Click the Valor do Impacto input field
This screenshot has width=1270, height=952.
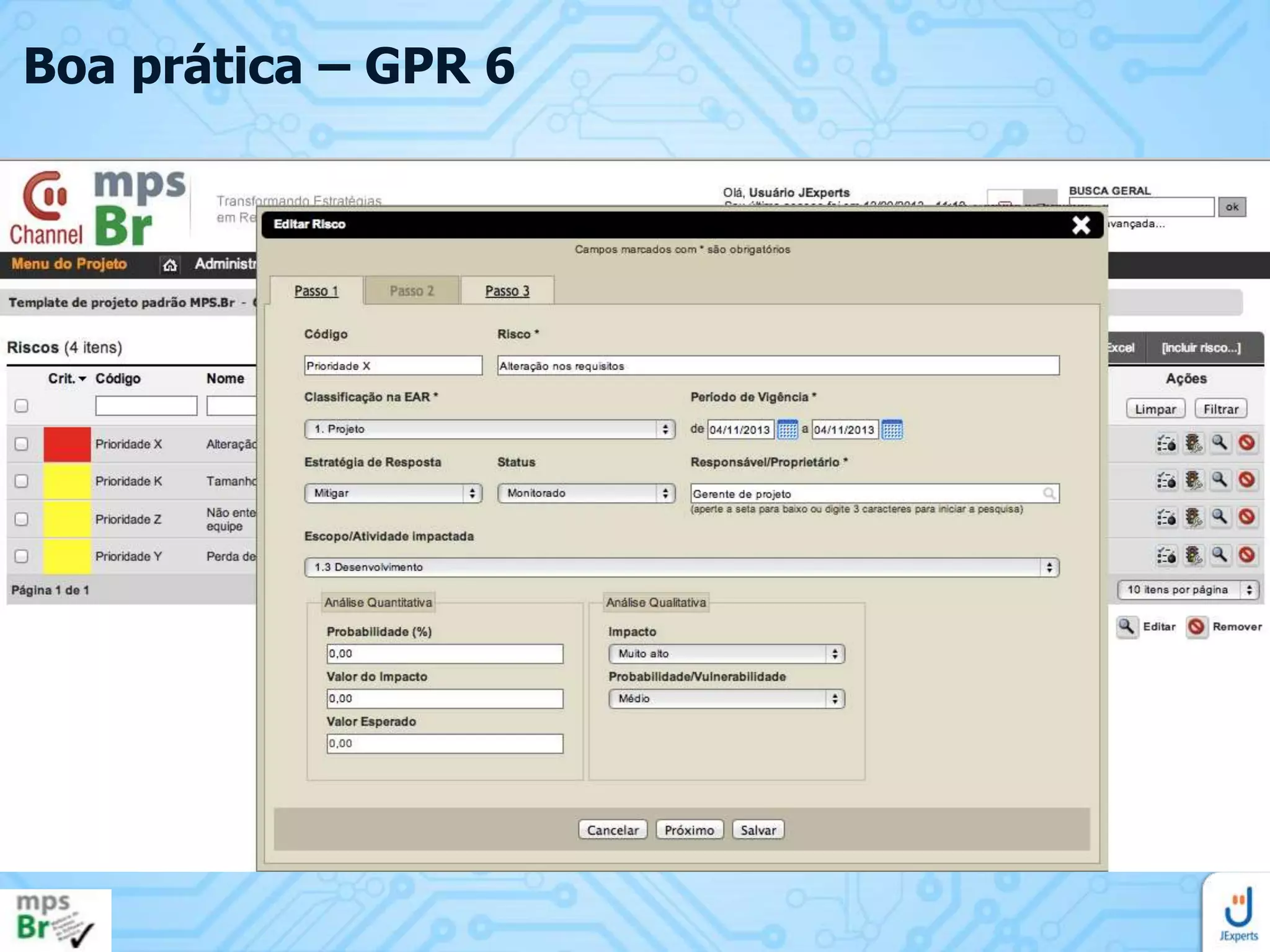tap(445, 699)
